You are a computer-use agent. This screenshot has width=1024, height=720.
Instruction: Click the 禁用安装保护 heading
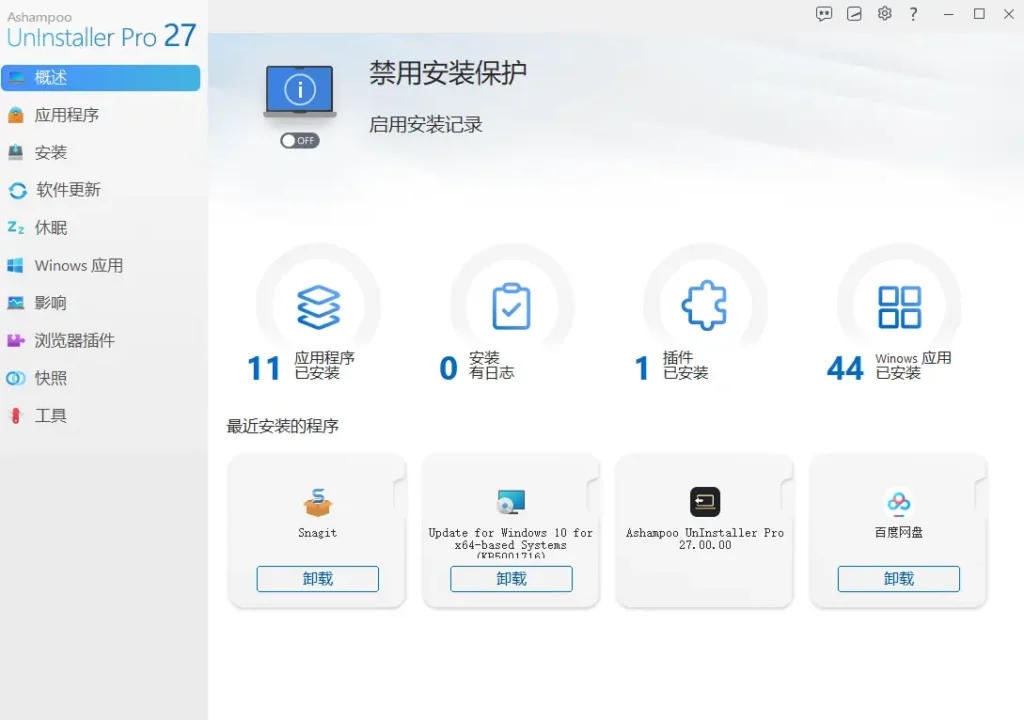coord(448,73)
